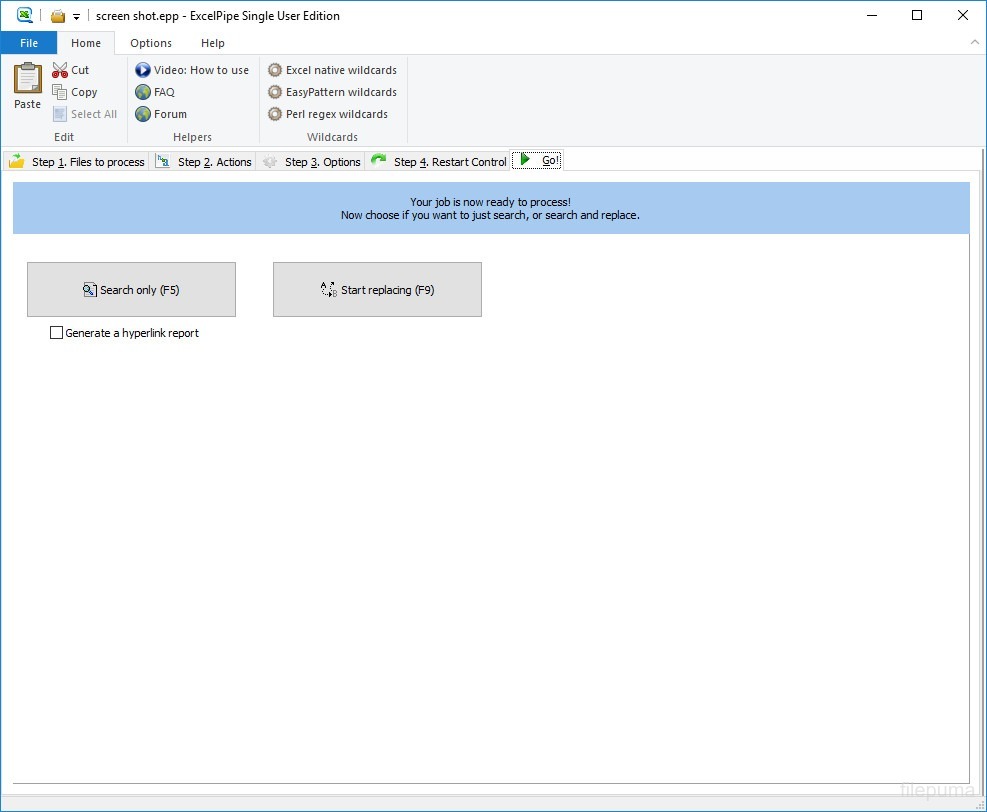Switch to Step 2. Actions tab

(204, 161)
